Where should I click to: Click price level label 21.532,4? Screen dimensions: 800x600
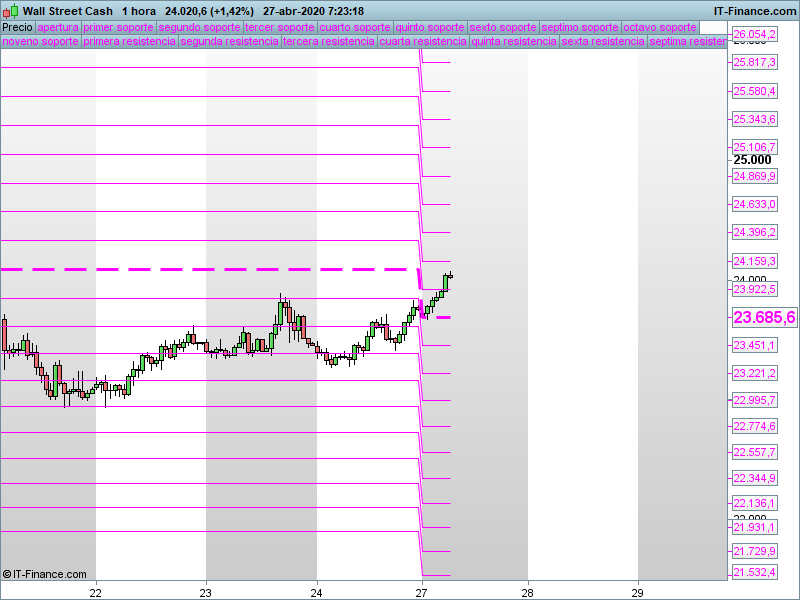point(755,572)
